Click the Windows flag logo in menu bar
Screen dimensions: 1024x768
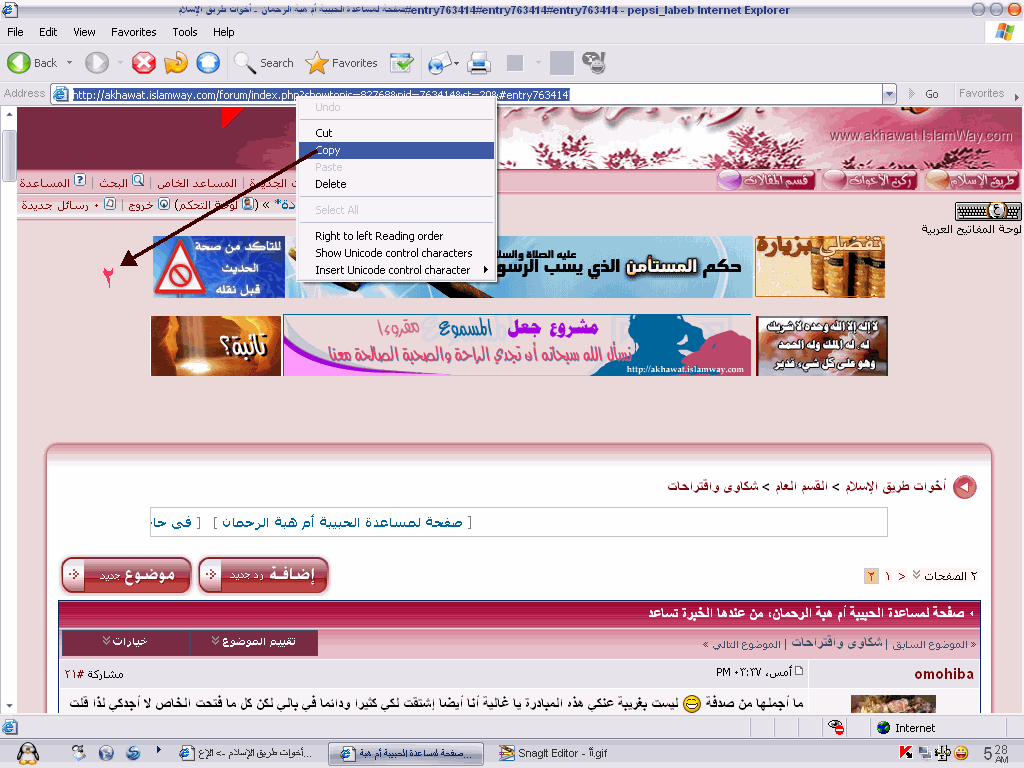pyautogui.click(x=1005, y=31)
